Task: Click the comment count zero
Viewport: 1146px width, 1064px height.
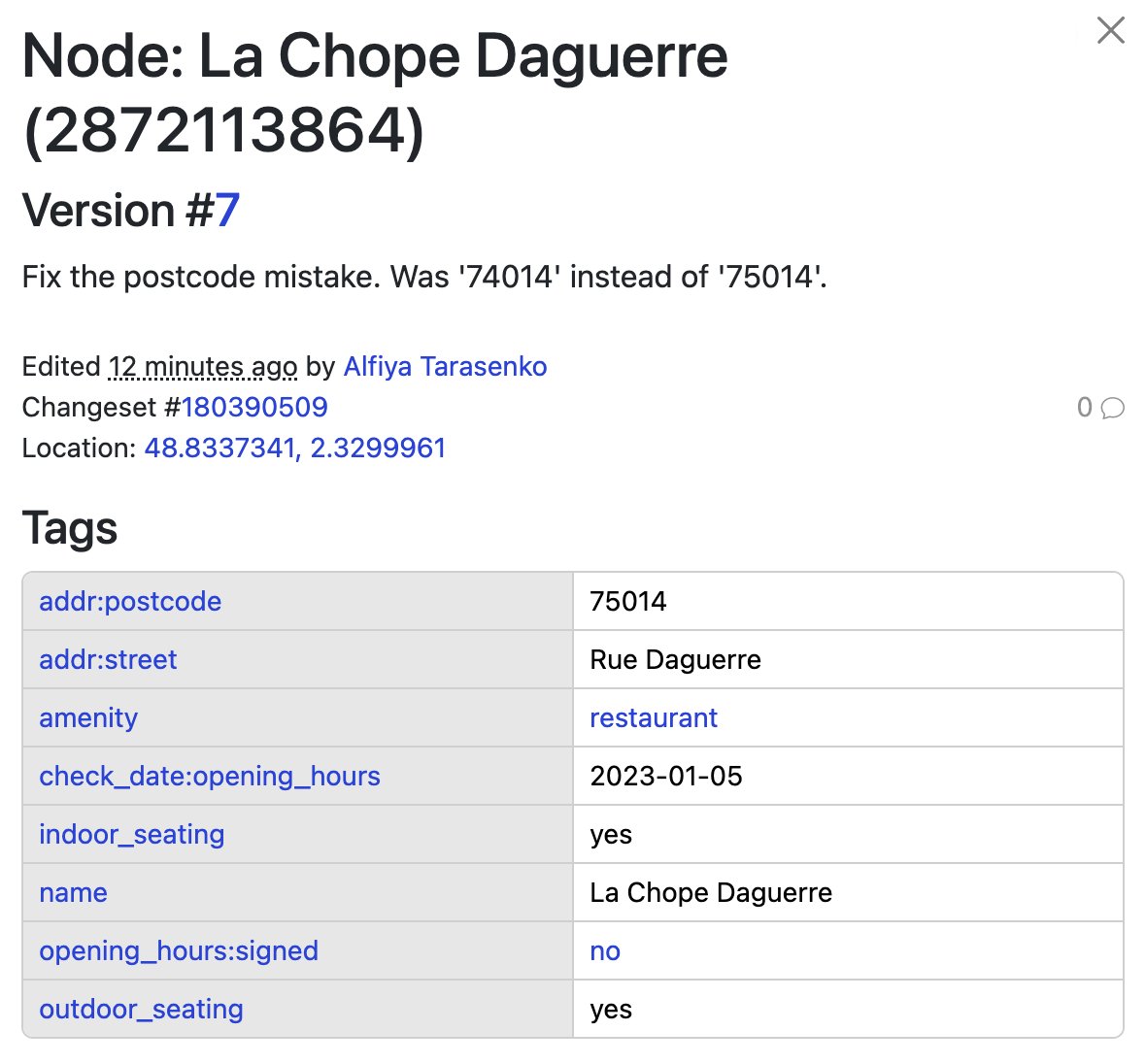Action: click(1087, 408)
